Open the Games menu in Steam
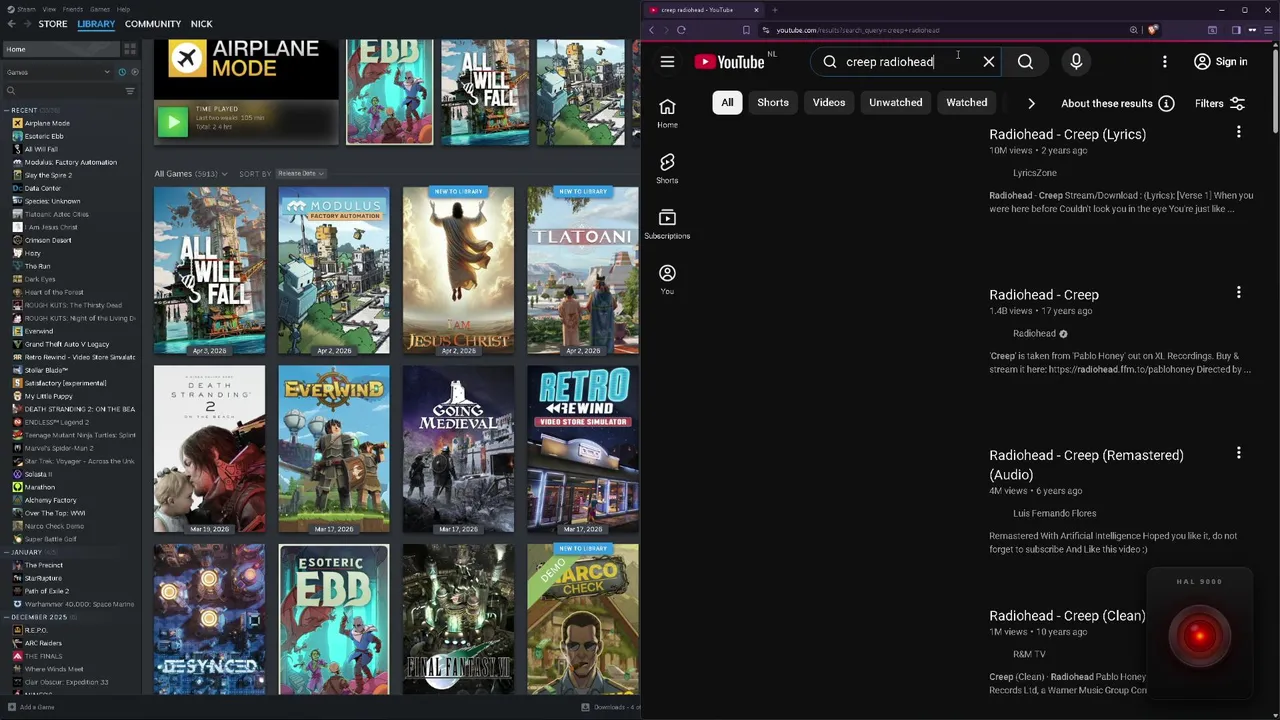Screen dimensions: 1280x720 pyautogui.click(x=100, y=9)
